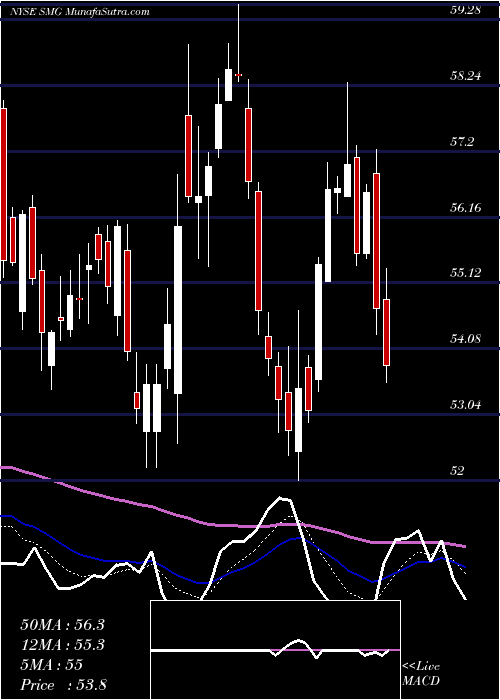Click the 52 price axis label
Screen dimensions: 500x700
(458, 471)
